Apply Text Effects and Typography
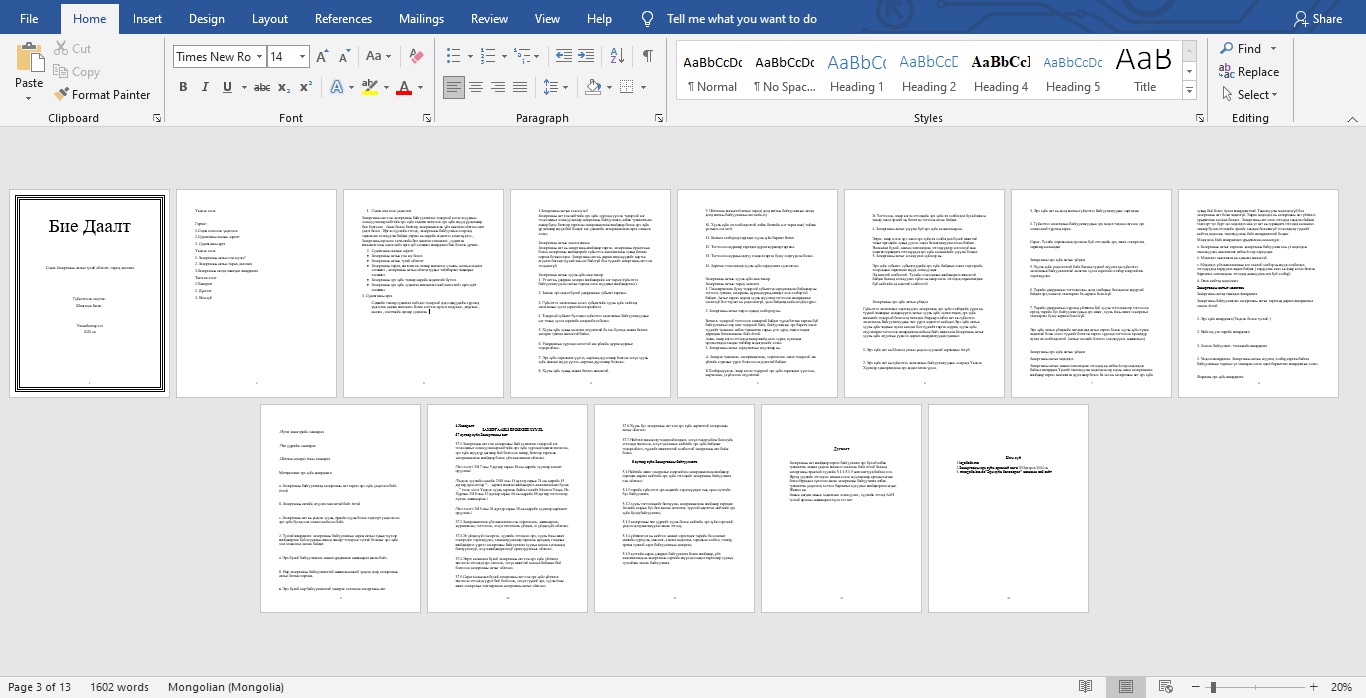The height and width of the screenshot is (698, 1366). 335,87
